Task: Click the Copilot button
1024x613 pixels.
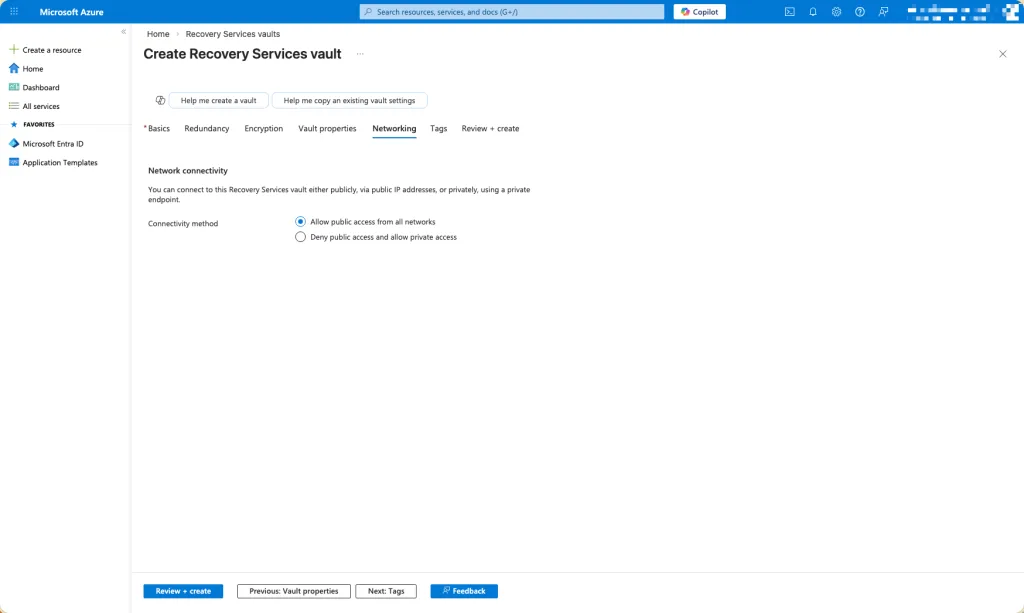Action: tap(699, 12)
